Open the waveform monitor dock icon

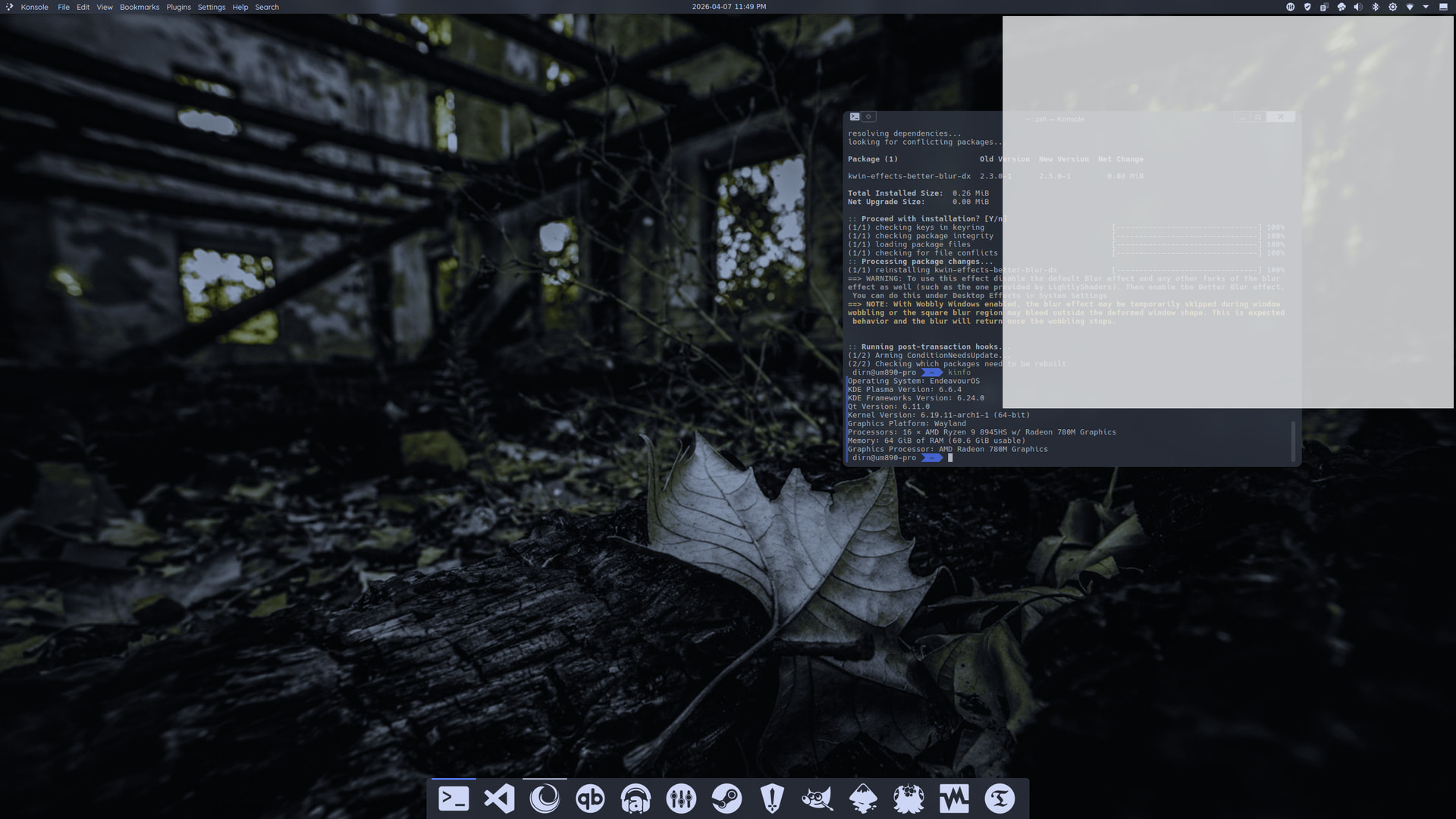[x=954, y=799]
